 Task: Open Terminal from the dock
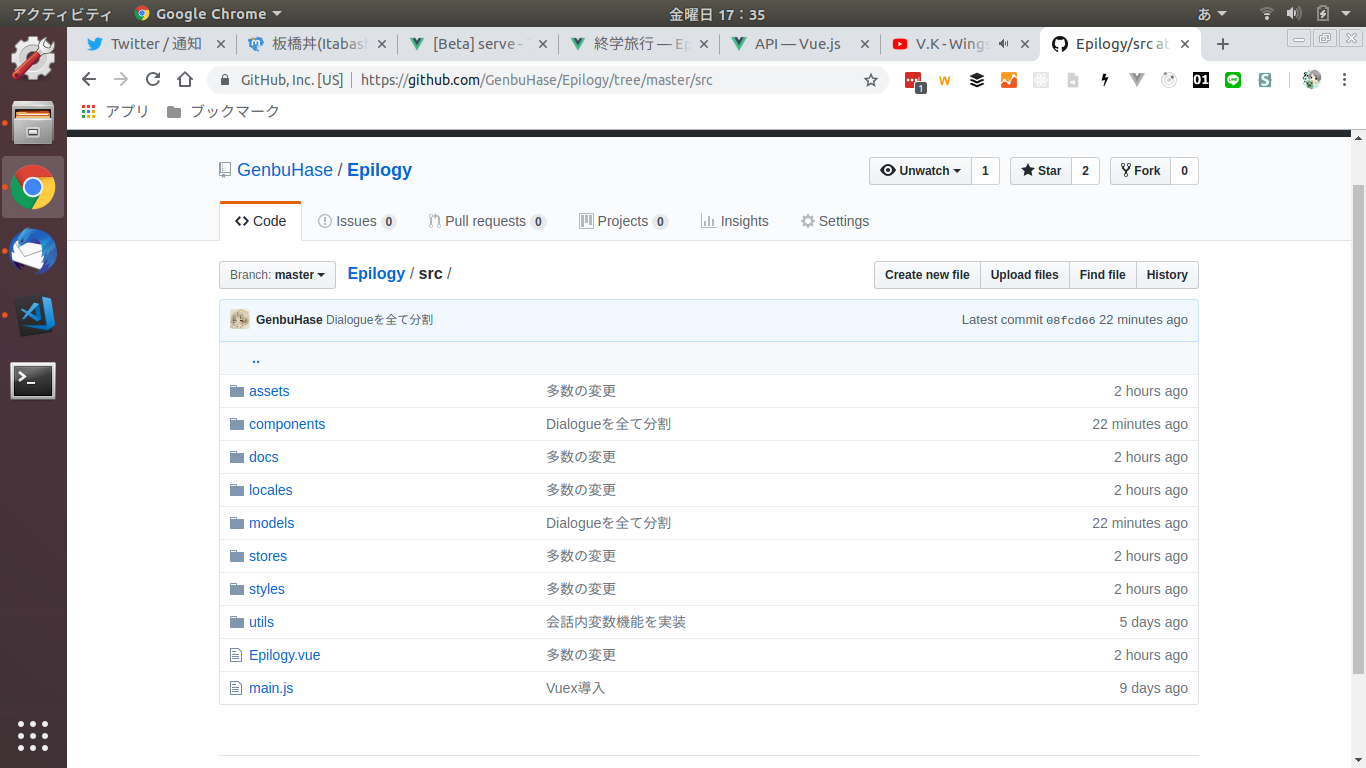point(33,380)
